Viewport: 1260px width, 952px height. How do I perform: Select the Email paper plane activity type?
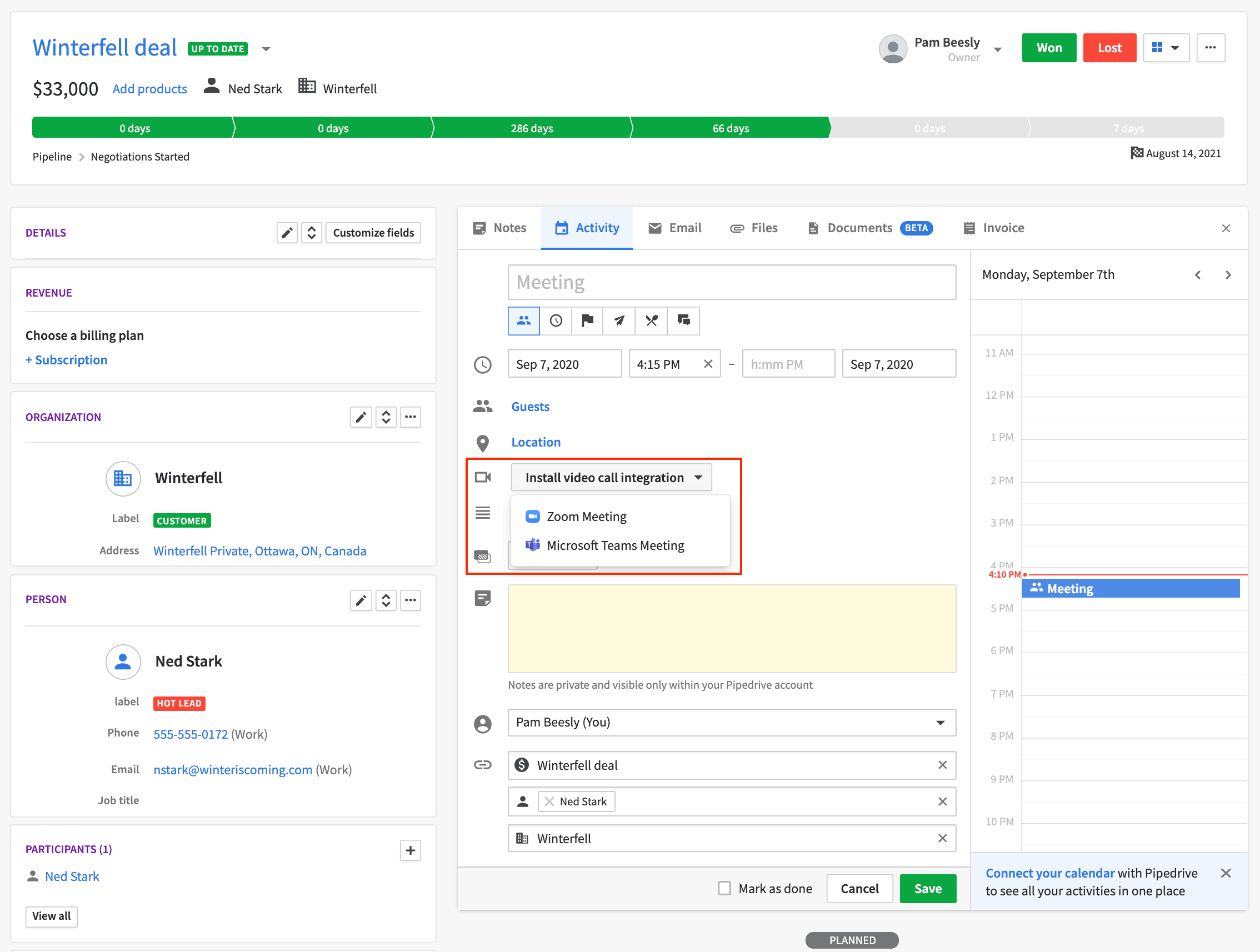pyautogui.click(x=618, y=320)
